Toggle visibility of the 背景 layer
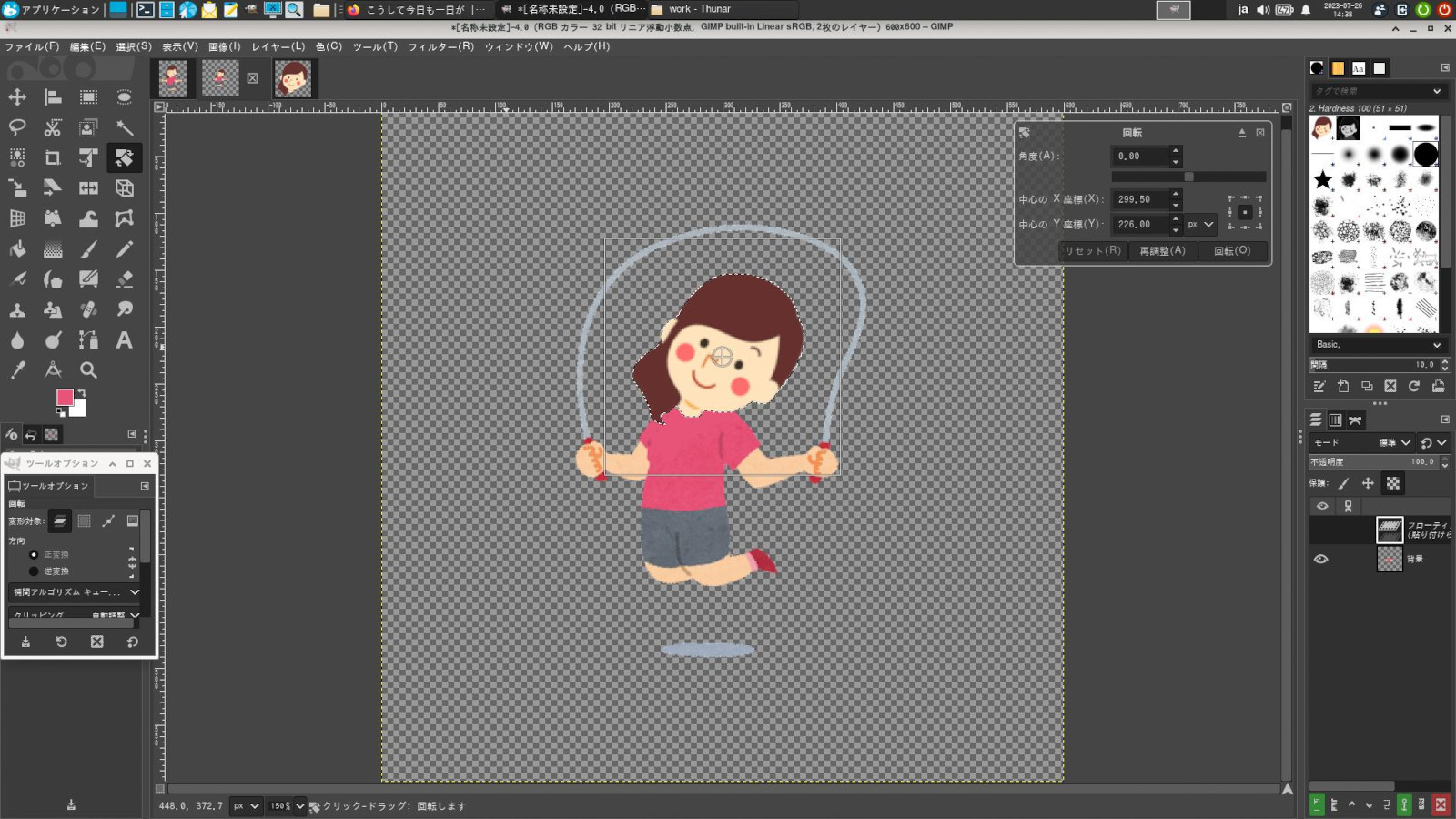Viewport: 1456px width, 819px height. [1321, 559]
